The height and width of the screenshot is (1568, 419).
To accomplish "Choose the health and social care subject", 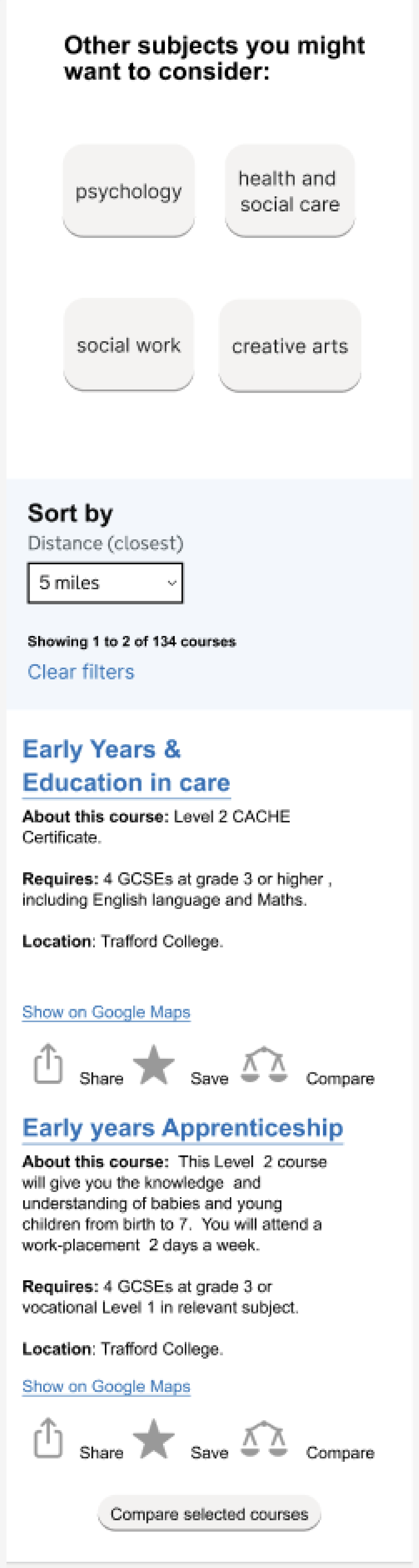I will (x=289, y=191).
